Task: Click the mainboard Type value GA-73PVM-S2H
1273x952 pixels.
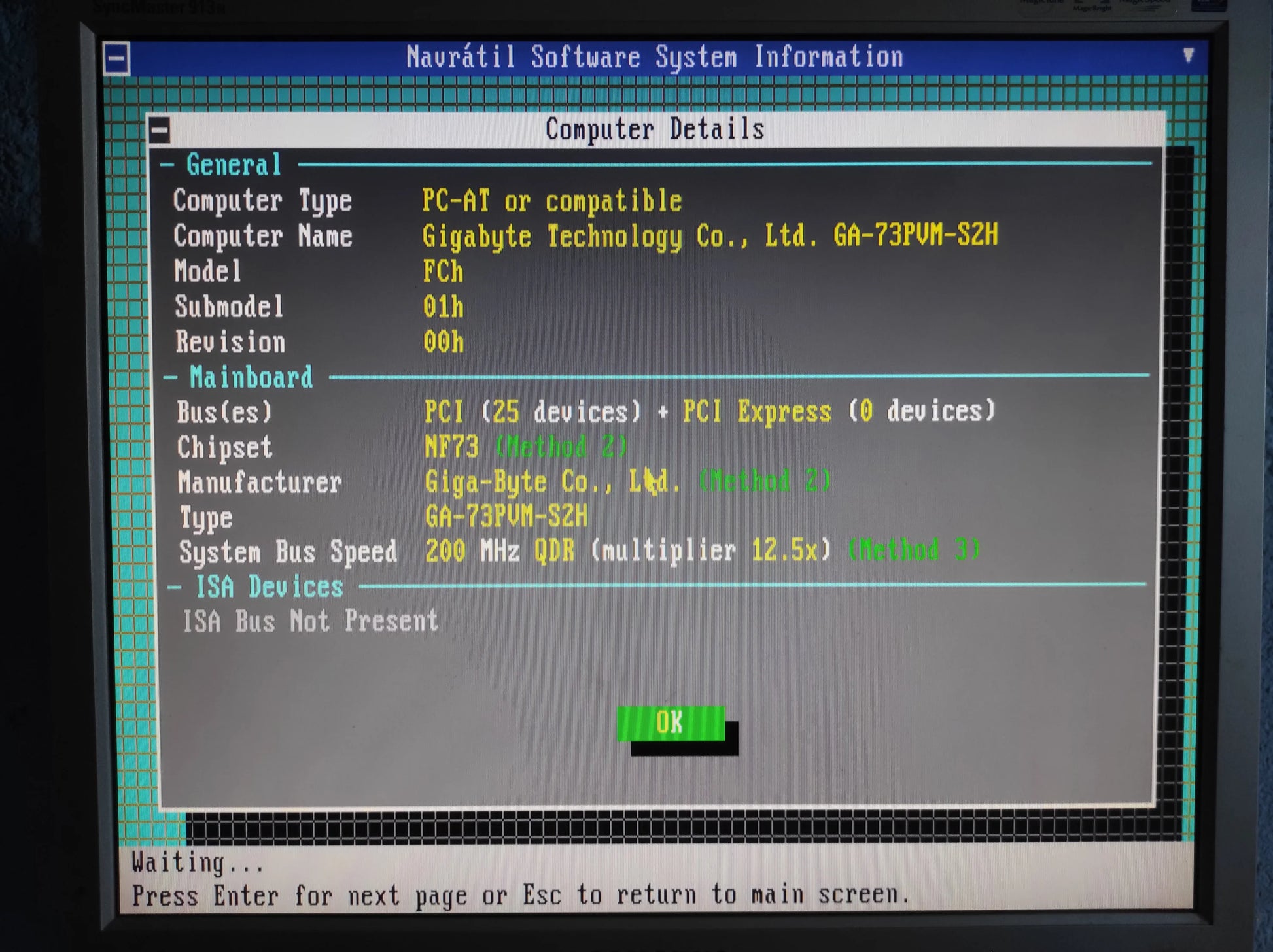Action: 506,517
